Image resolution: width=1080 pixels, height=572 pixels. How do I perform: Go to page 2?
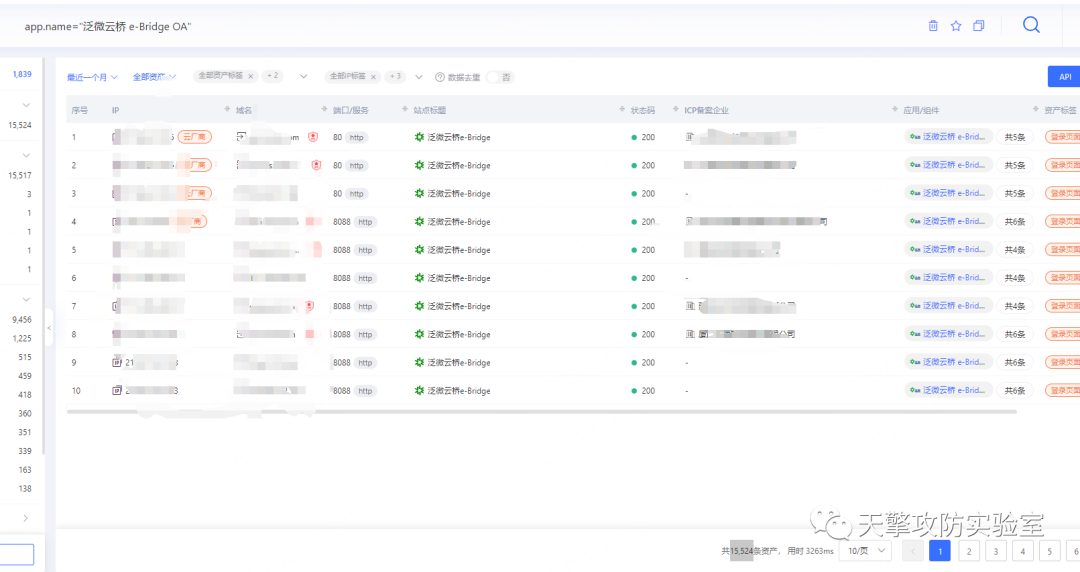[969, 551]
